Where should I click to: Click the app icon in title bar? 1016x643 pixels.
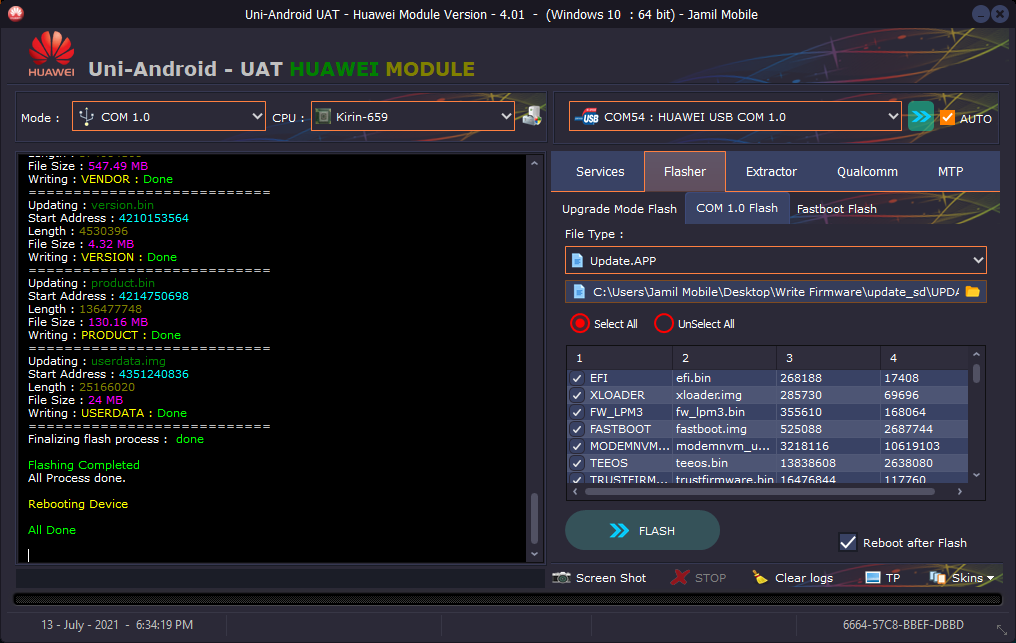[16, 14]
